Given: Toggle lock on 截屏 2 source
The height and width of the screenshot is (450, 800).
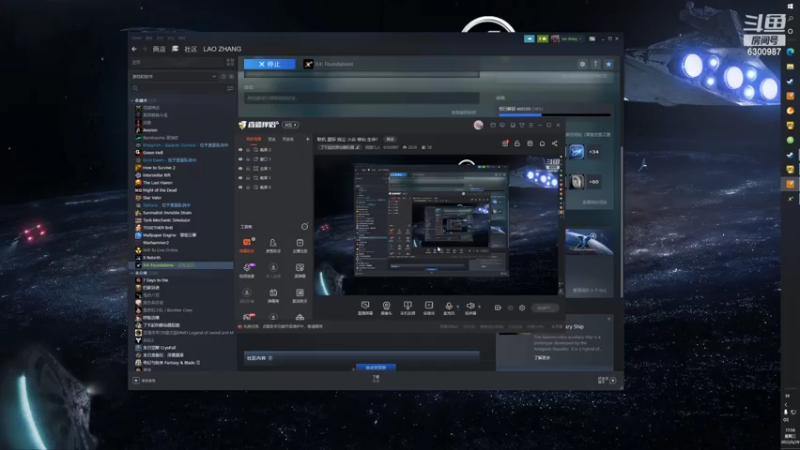Looking at the screenshot, I should (x=248, y=150).
